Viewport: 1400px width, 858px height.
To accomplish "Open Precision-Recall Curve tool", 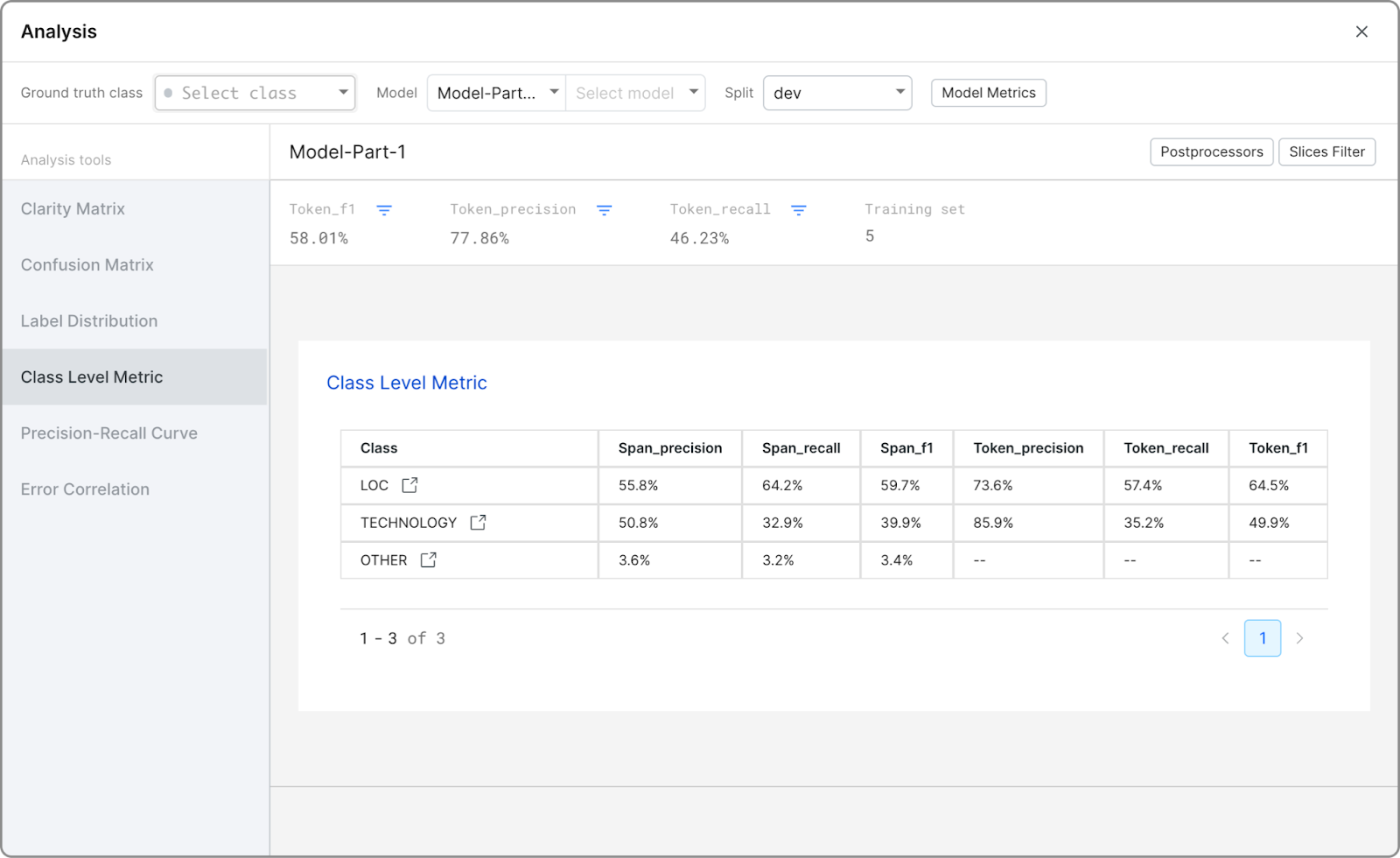I will coord(135,433).
